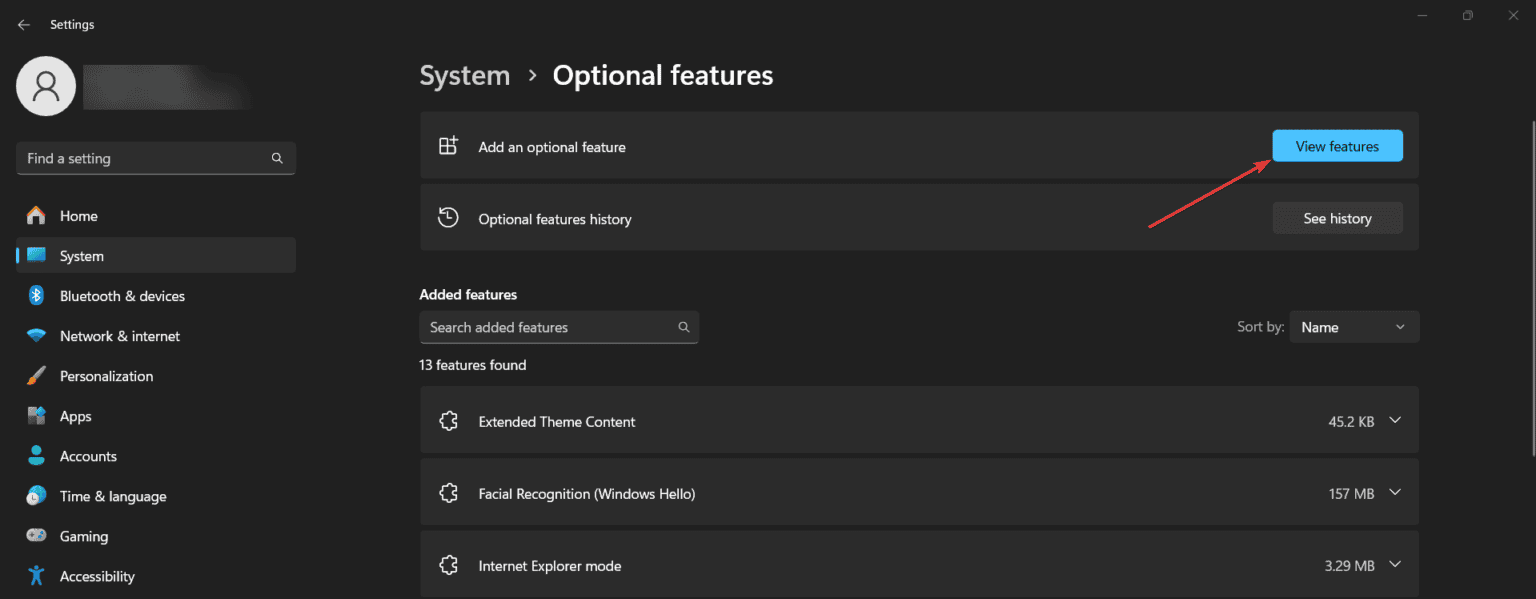The image size is (1536, 599).
Task: Open the Home settings page
Action: [156, 216]
